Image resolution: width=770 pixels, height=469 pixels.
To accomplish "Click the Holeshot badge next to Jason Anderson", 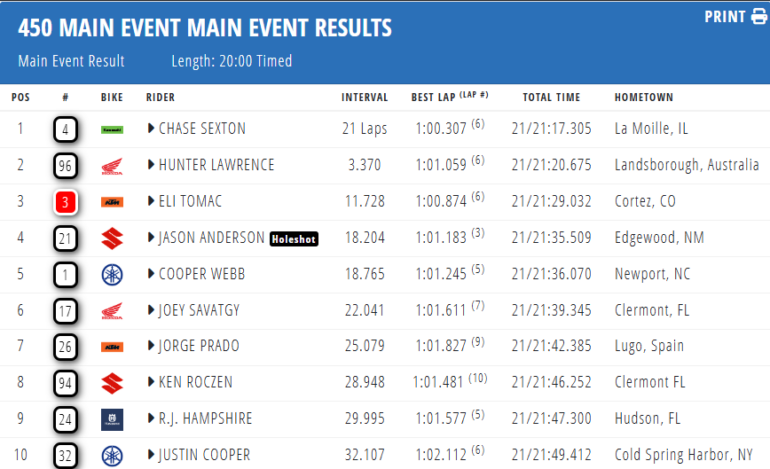I will [x=295, y=238].
